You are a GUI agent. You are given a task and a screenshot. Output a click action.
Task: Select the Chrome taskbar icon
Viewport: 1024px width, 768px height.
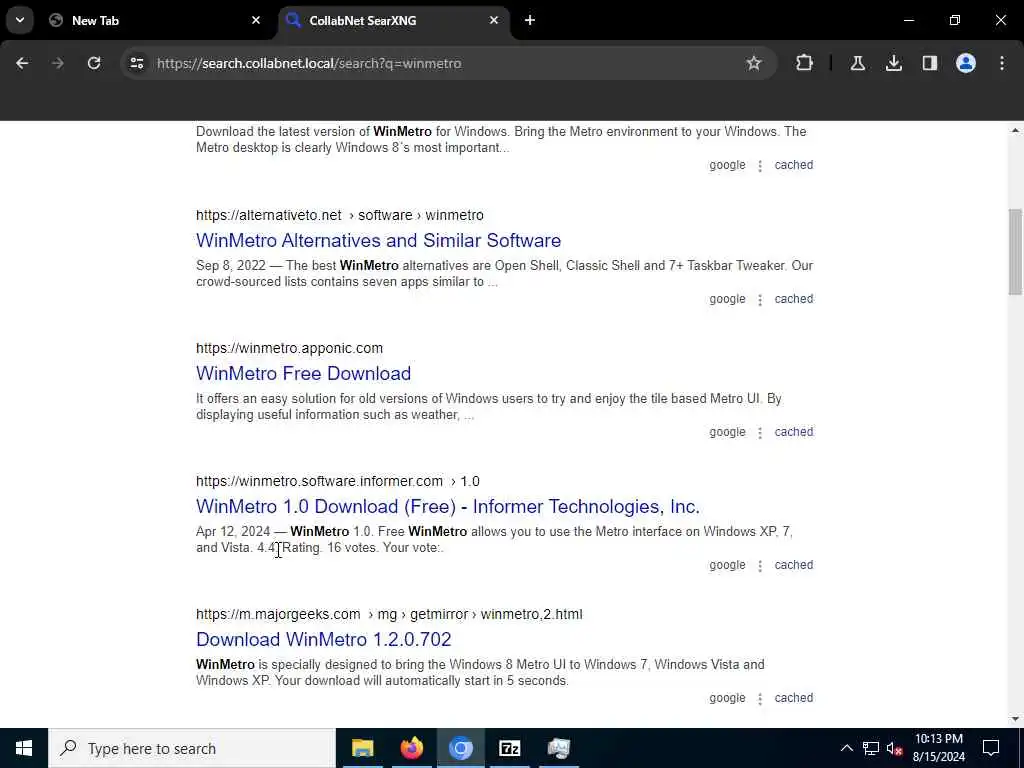click(x=460, y=748)
